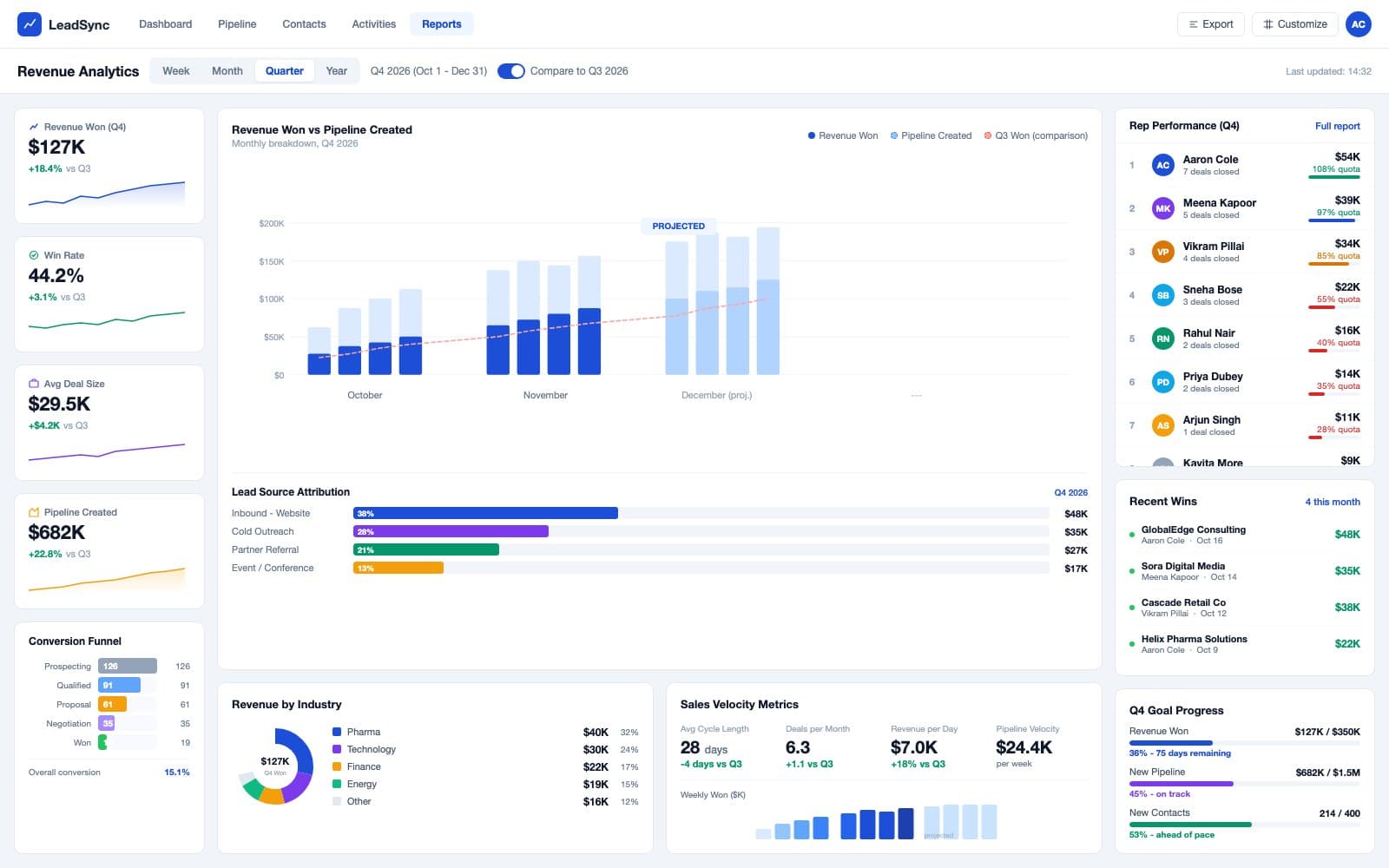Switch period to Month

227,71
